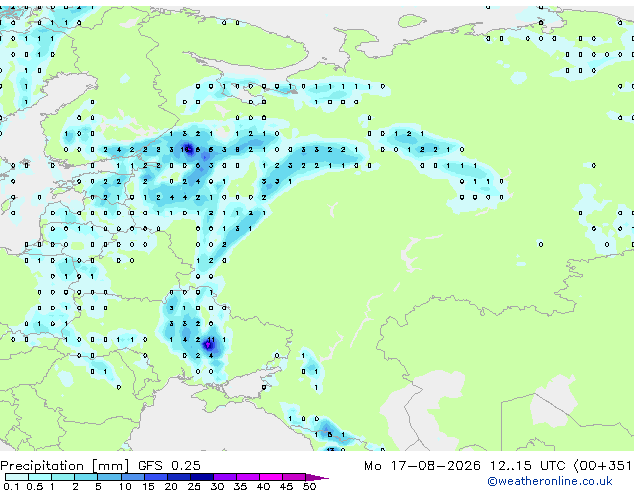Click the legend swatch between 10 and 15
This screenshot has height=490, width=634.
132,477
